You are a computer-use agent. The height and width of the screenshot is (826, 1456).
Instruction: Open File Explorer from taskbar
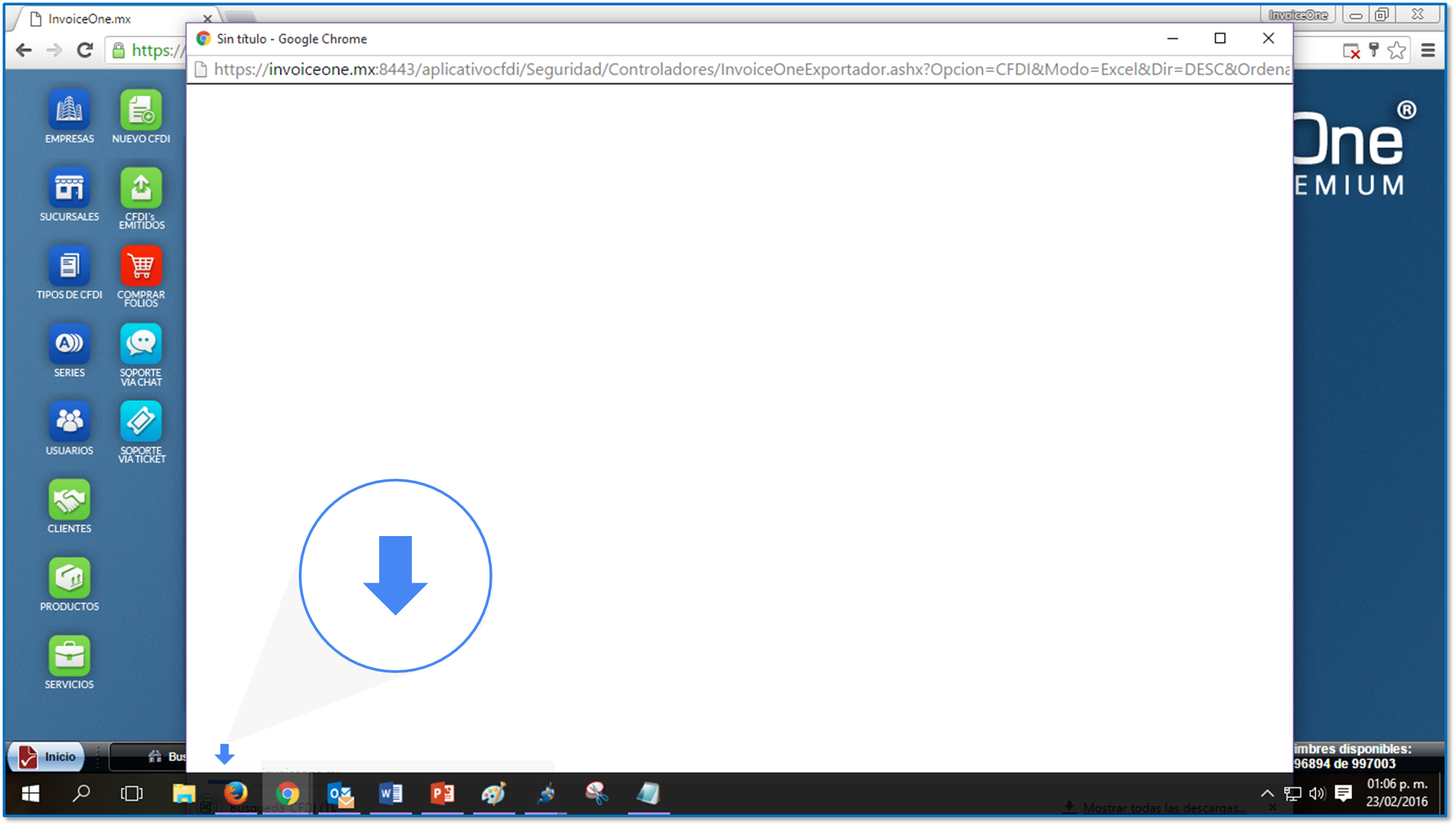pos(183,794)
